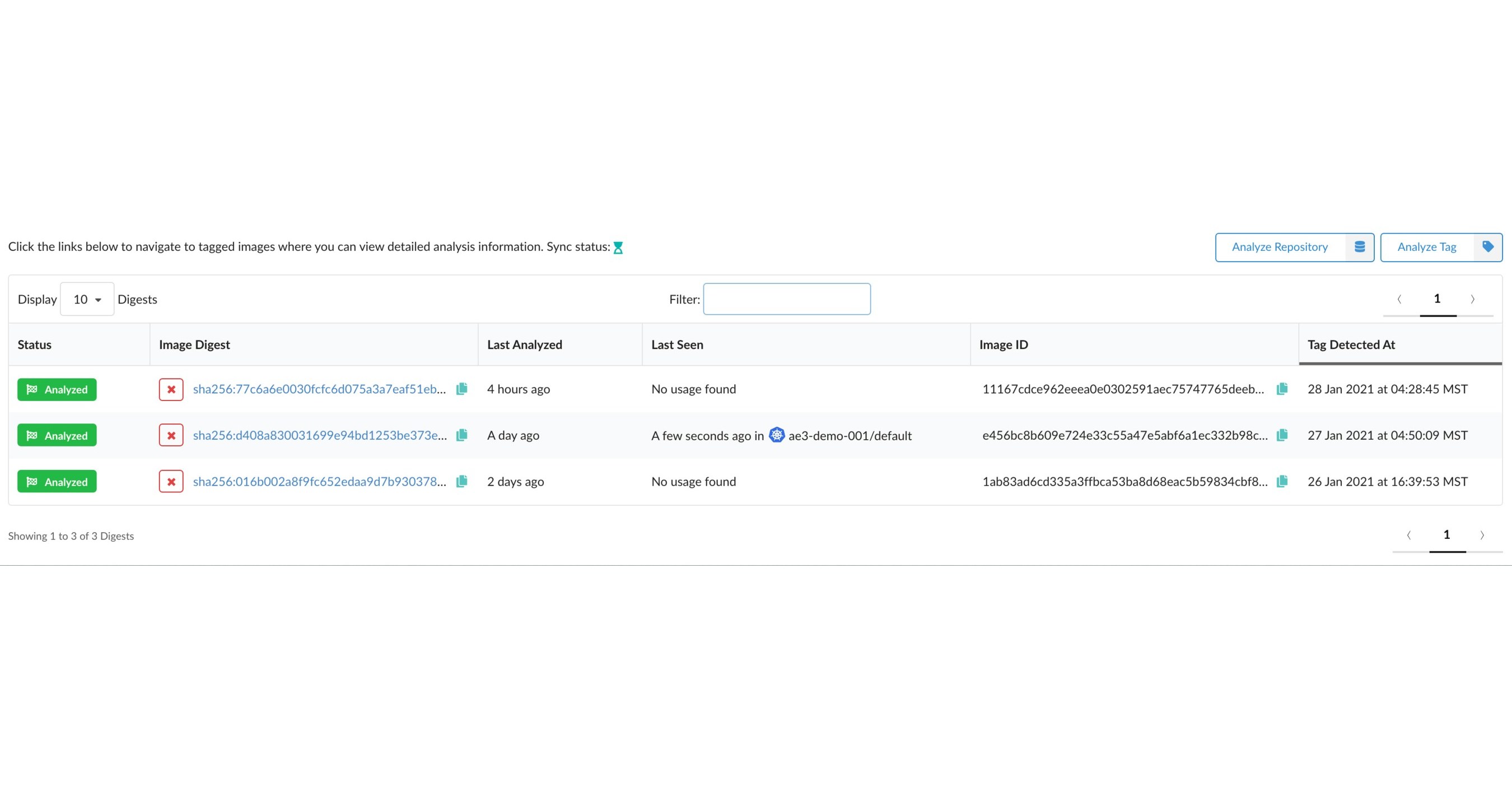The width and height of the screenshot is (1512, 792).
Task: Open the Display 10 digests dropdown
Action: point(87,300)
